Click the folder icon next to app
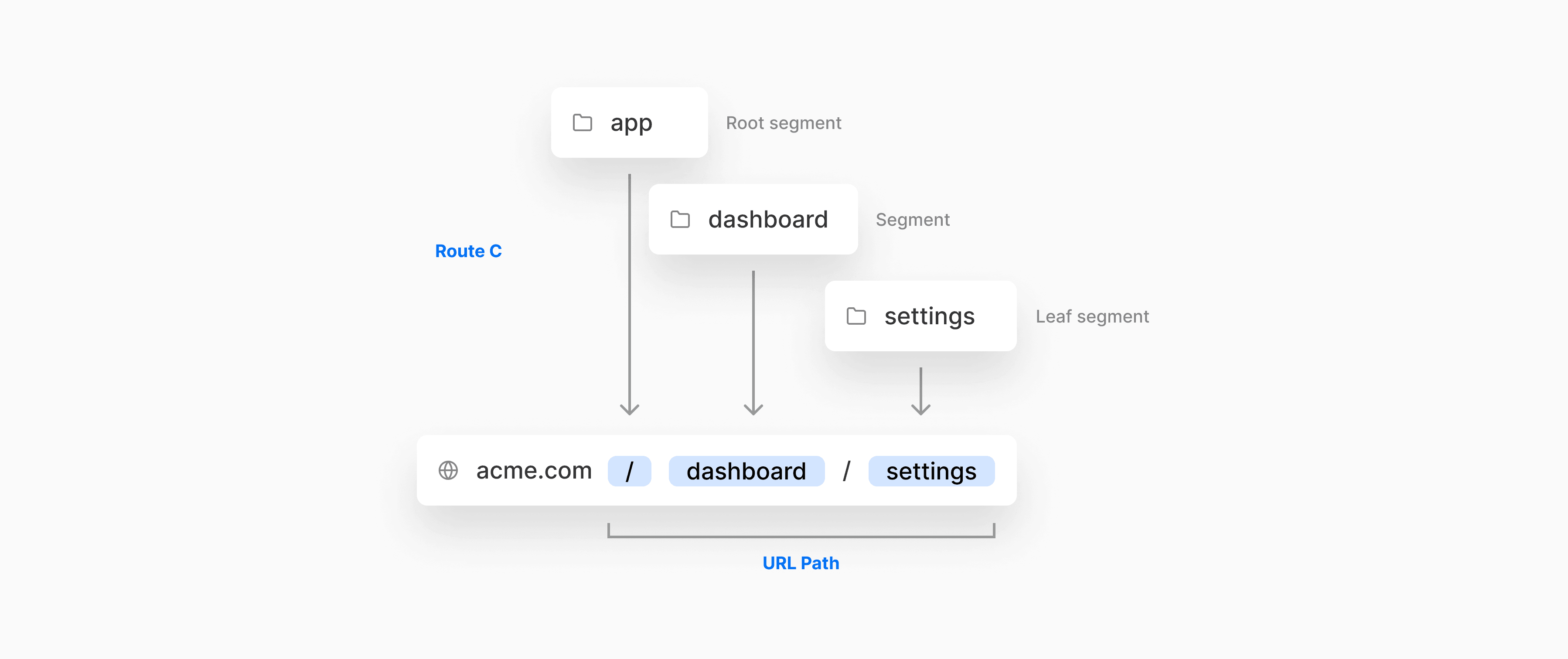The image size is (1568, 659). tap(583, 122)
